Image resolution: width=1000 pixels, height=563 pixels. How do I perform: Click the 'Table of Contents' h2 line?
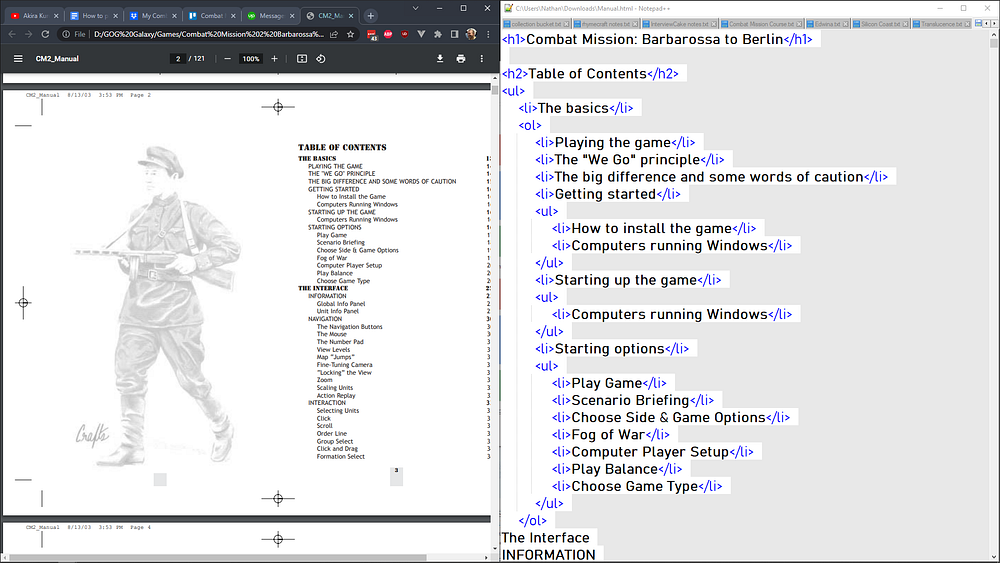590,74
